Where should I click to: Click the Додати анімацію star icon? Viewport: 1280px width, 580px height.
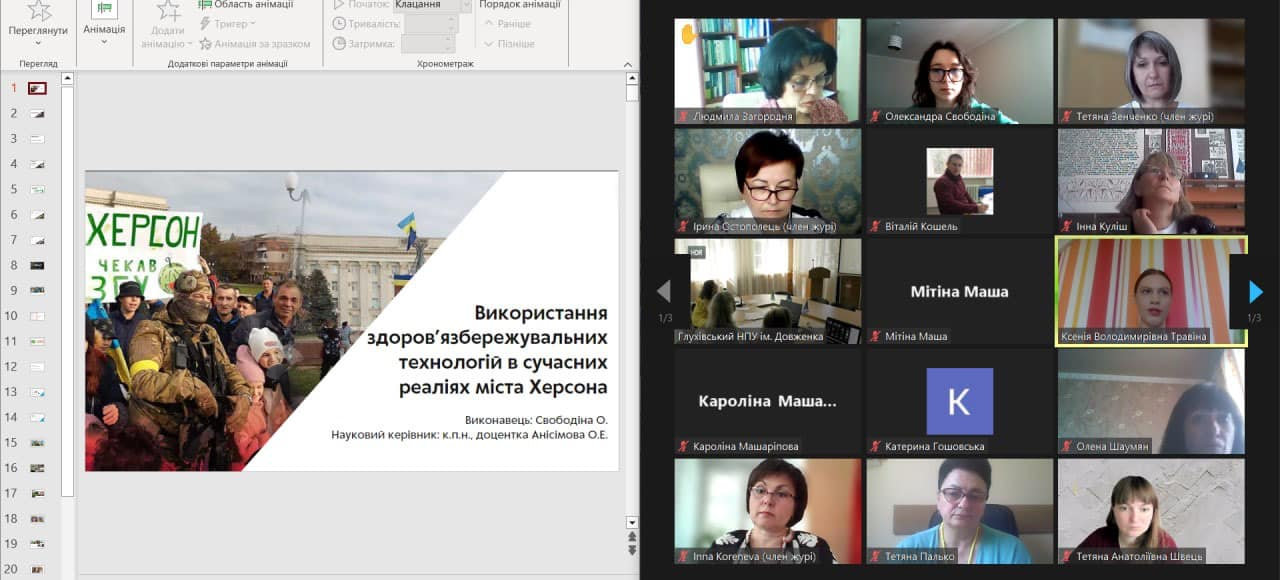(168, 10)
